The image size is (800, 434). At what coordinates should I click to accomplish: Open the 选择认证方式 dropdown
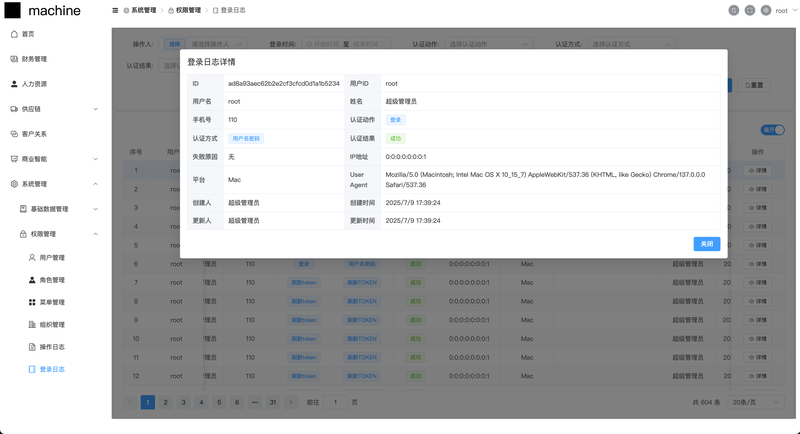tap(632, 44)
